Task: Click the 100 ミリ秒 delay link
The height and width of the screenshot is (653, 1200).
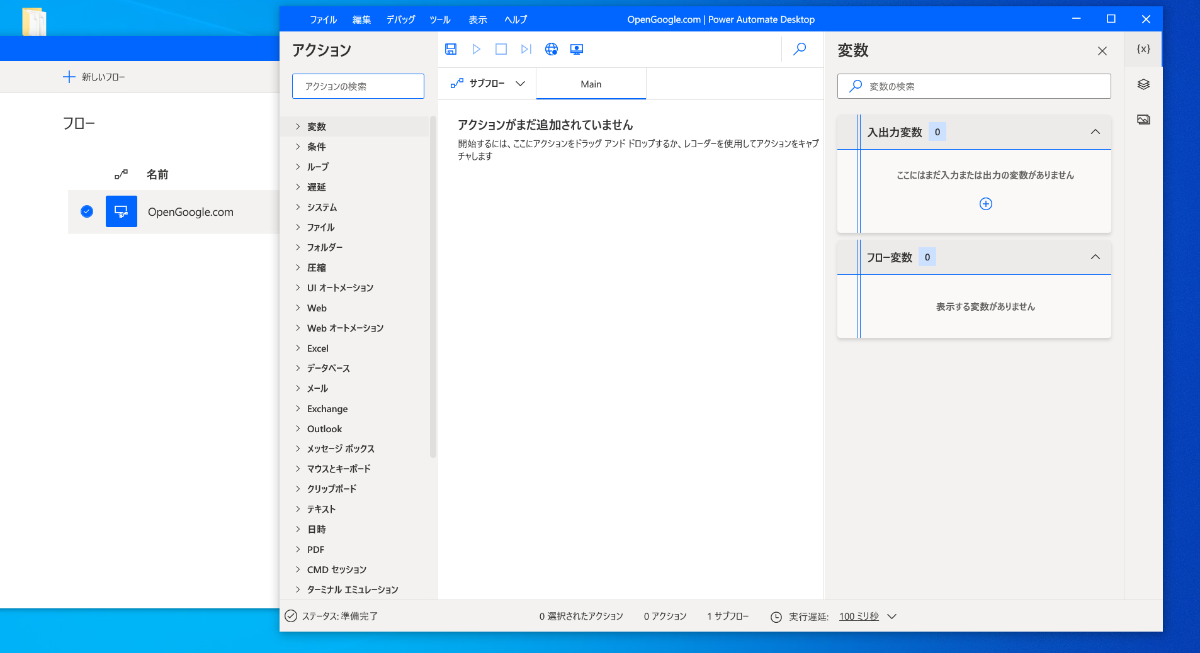Action: [x=859, y=616]
